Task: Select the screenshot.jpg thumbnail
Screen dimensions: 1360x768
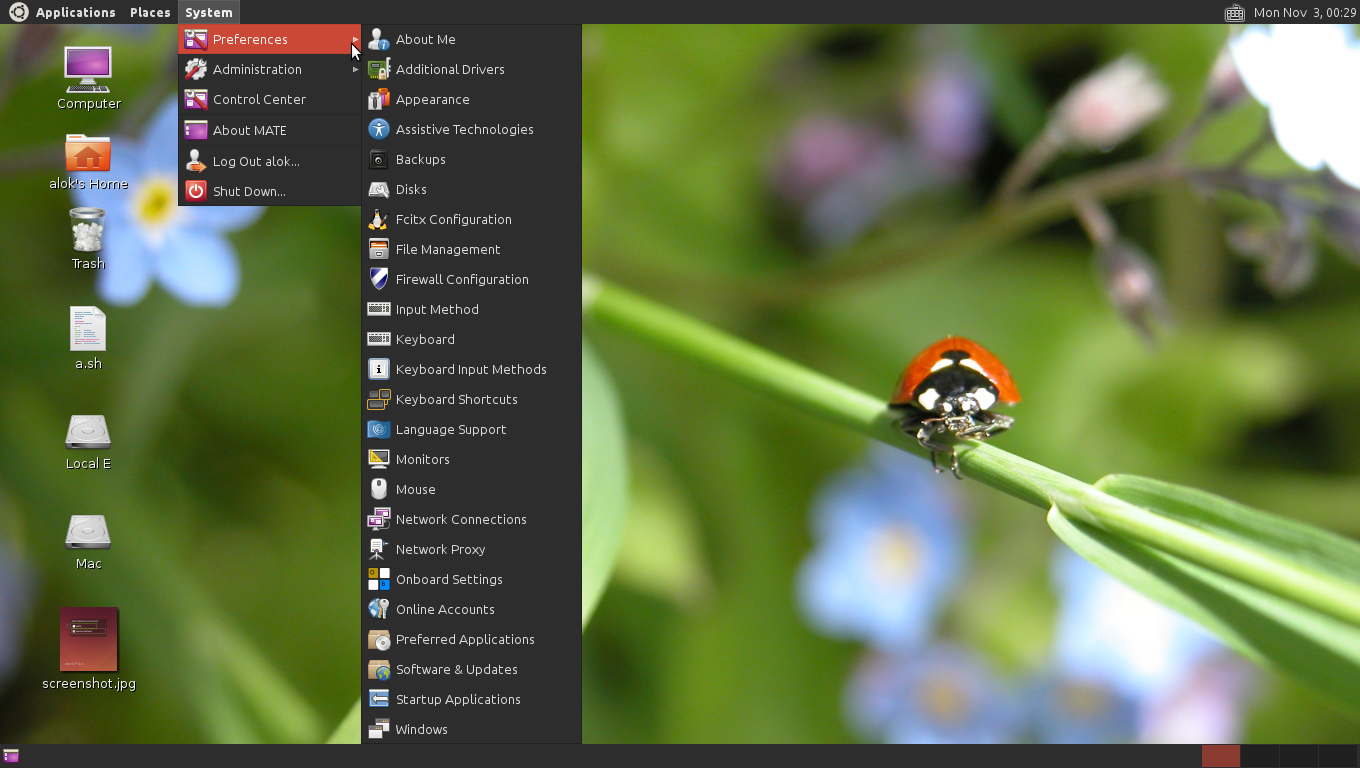Action: [88, 640]
